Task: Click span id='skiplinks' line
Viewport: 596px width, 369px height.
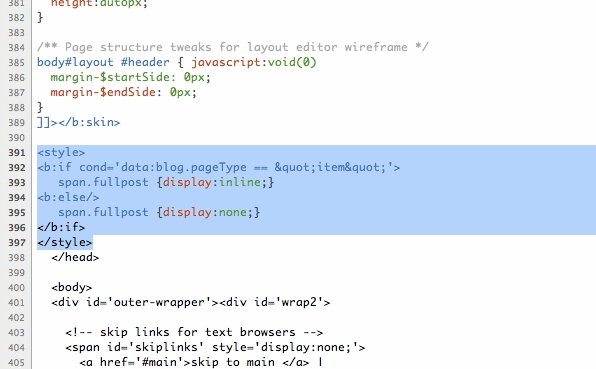Action: point(215,347)
